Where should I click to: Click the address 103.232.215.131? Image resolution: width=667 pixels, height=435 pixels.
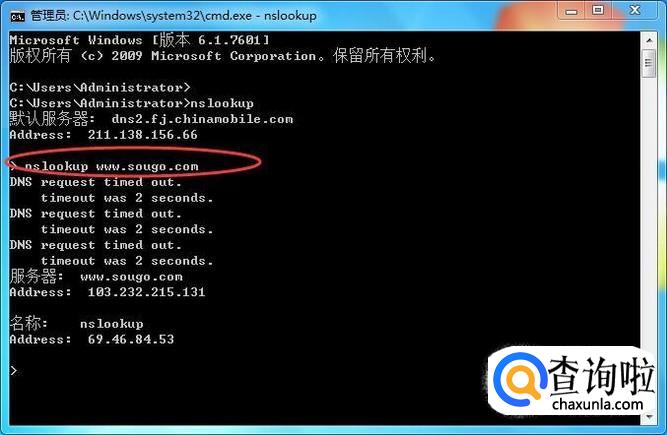click(x=146, y=292)
